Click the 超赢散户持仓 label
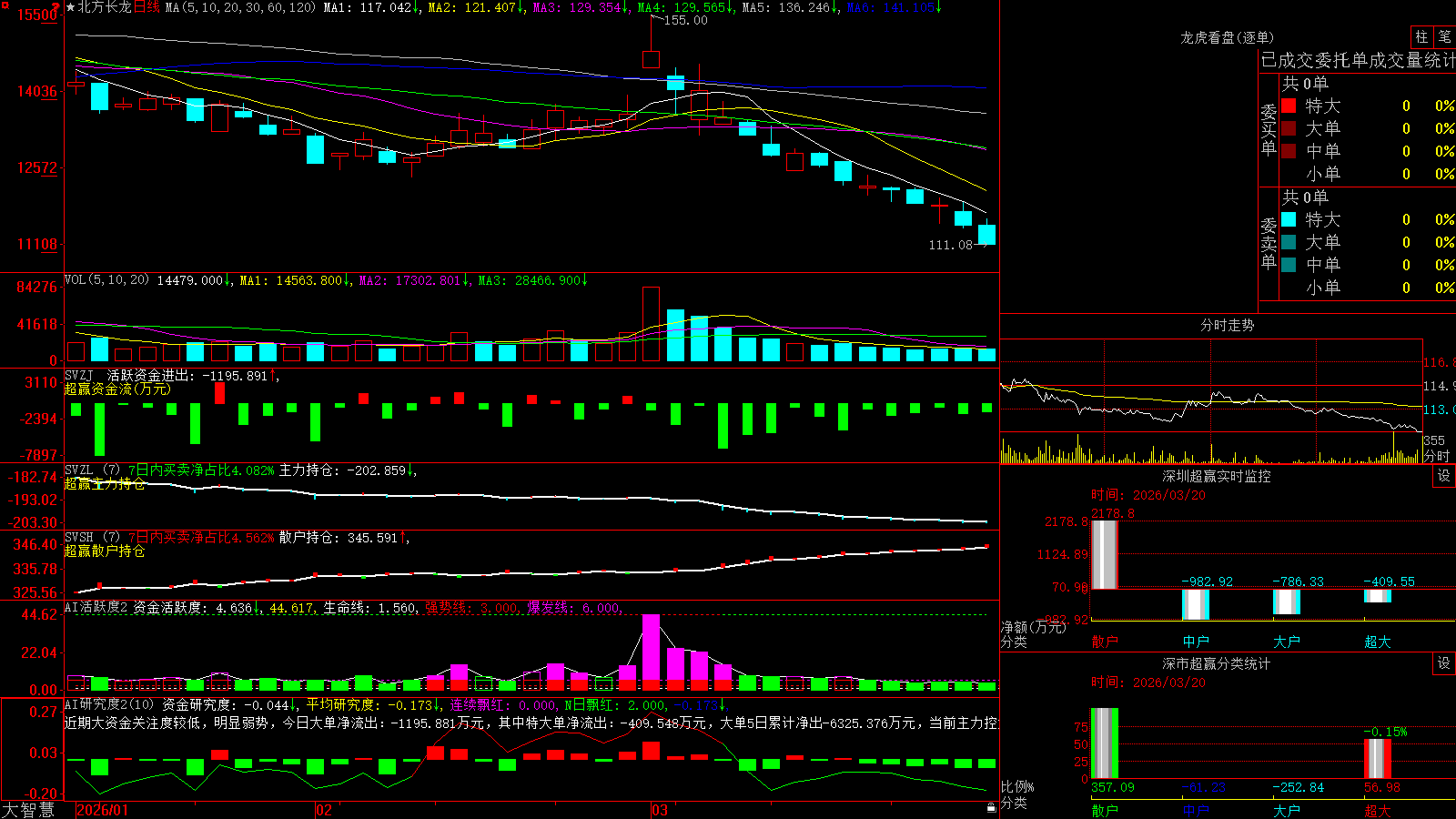 click(105, 551)
